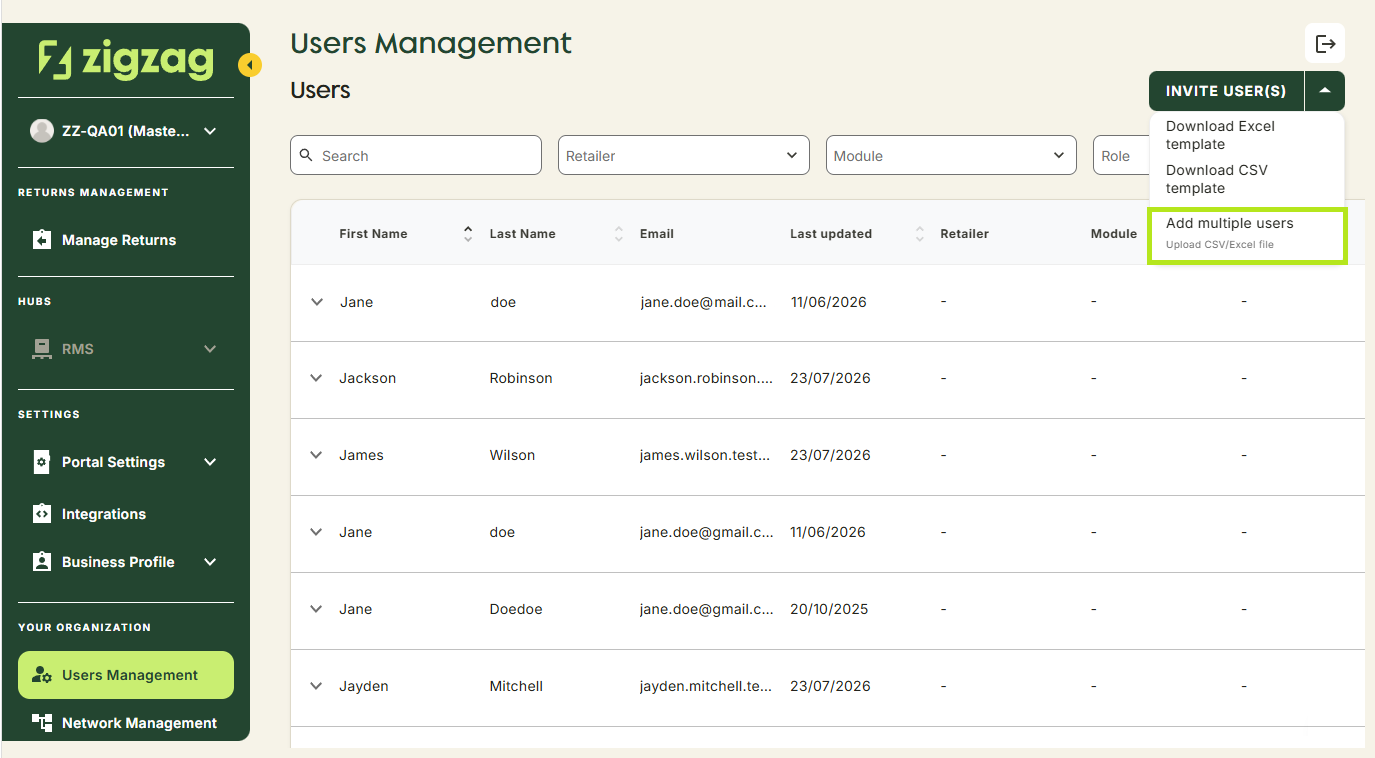Expand the Jane Doedoe row
This screenshot has height=758, width=1375.
317,609
